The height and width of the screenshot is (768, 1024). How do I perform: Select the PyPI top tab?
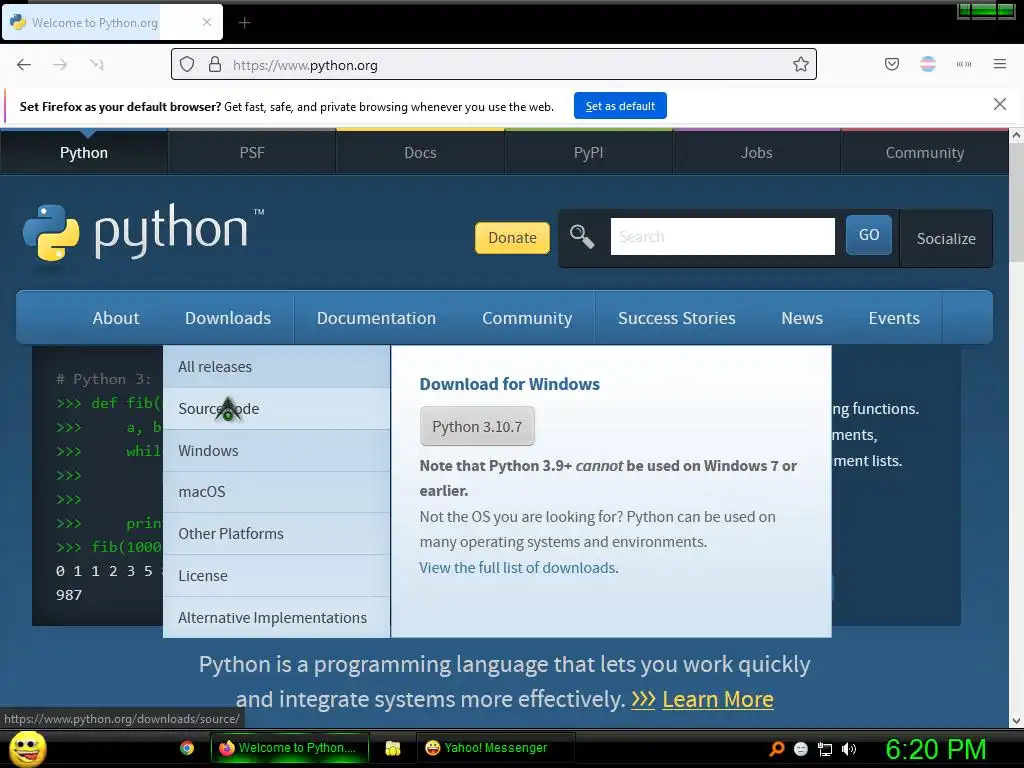coord(588,153)
